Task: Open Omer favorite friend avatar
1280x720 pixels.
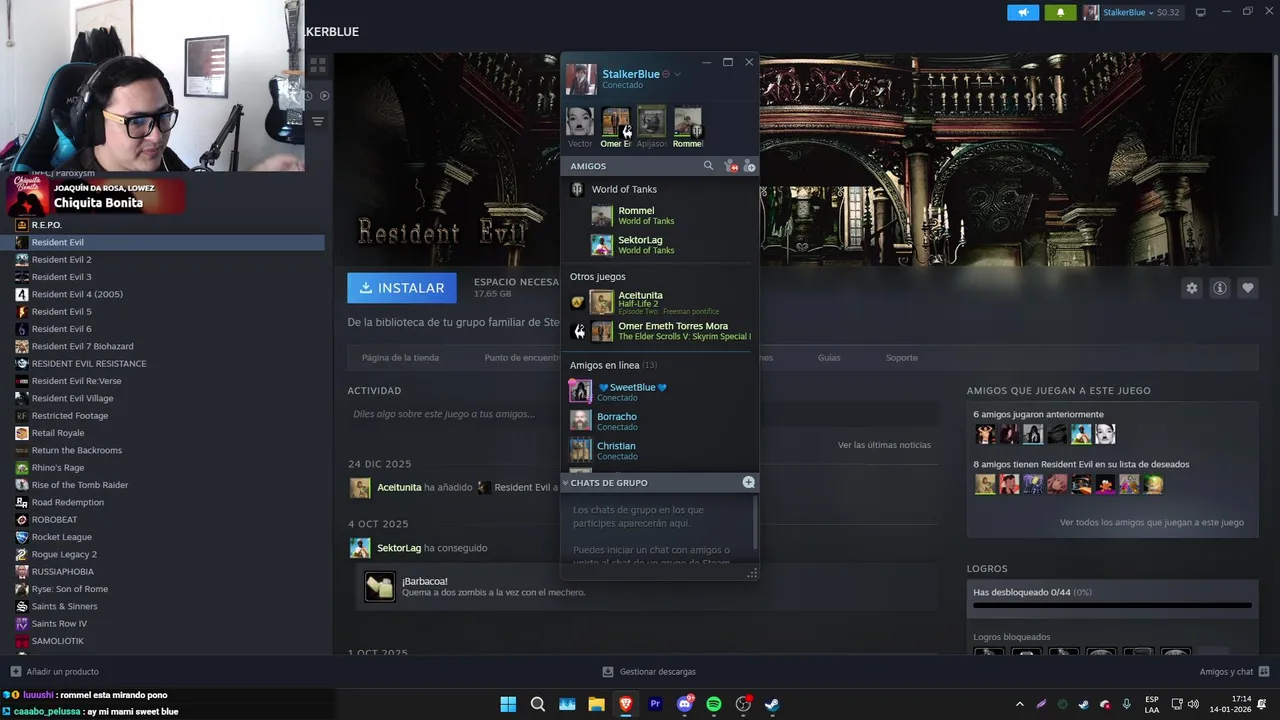Action: coord(616,122)
